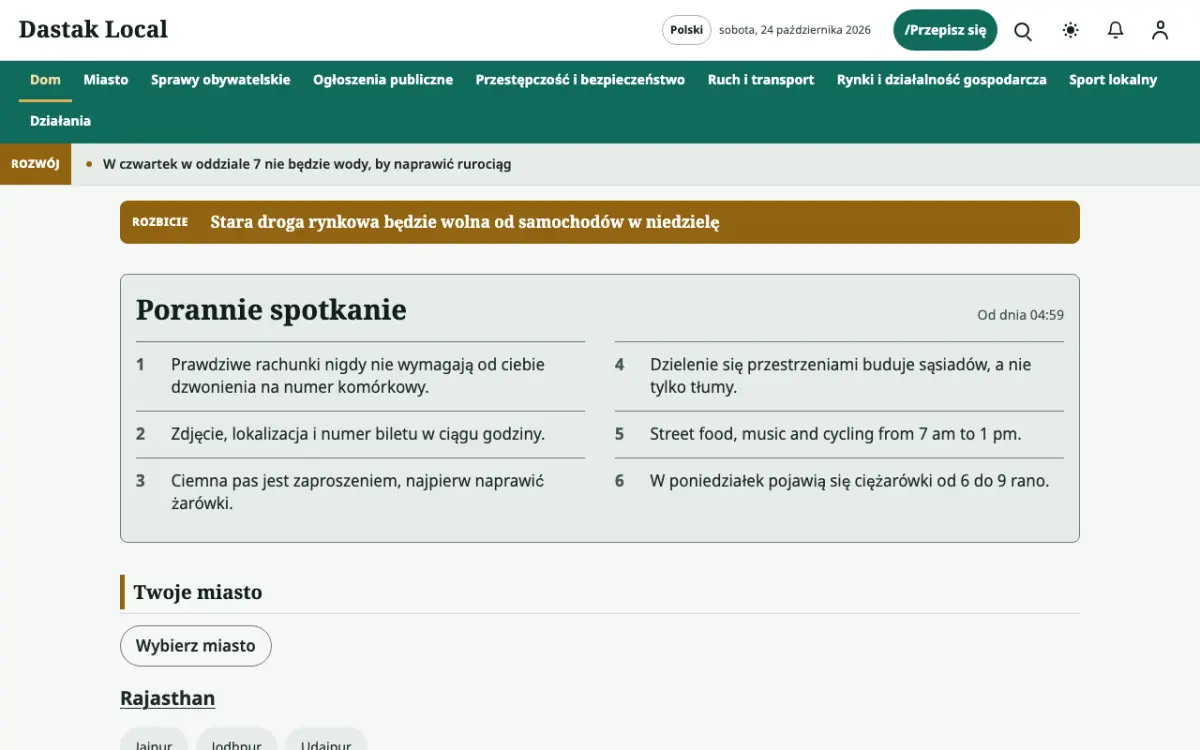This screenshot has height=750, width=1200.
Task: Click the /Przepisz się subscribe button
Action: point(945,30)
